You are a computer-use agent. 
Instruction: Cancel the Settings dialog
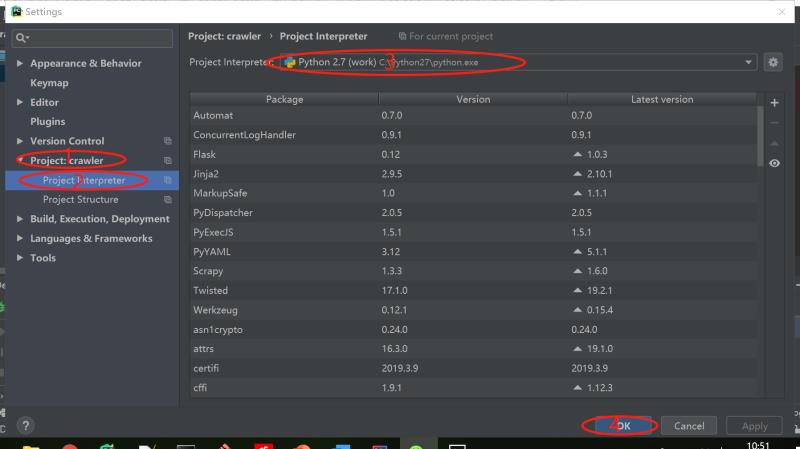coord(689,426)
